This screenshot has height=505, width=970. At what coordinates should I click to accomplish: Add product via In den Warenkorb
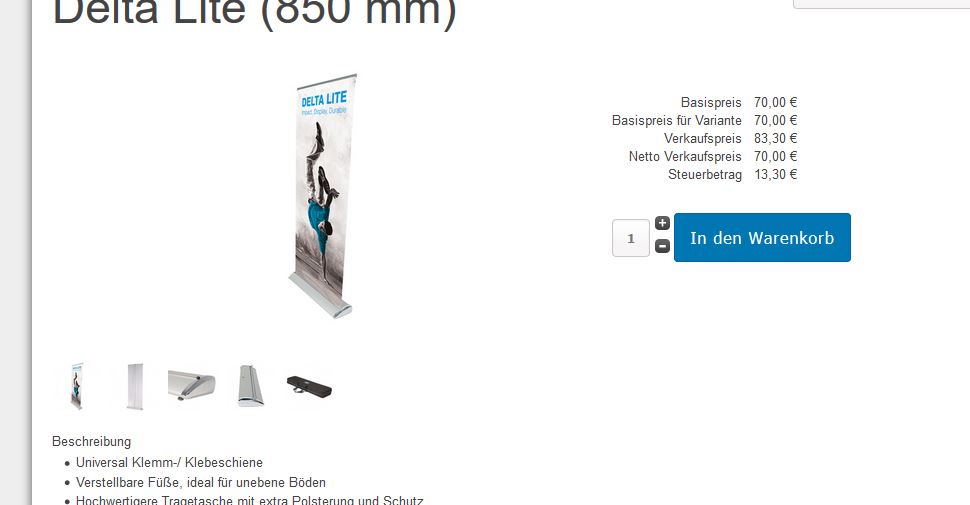point(762,238)
